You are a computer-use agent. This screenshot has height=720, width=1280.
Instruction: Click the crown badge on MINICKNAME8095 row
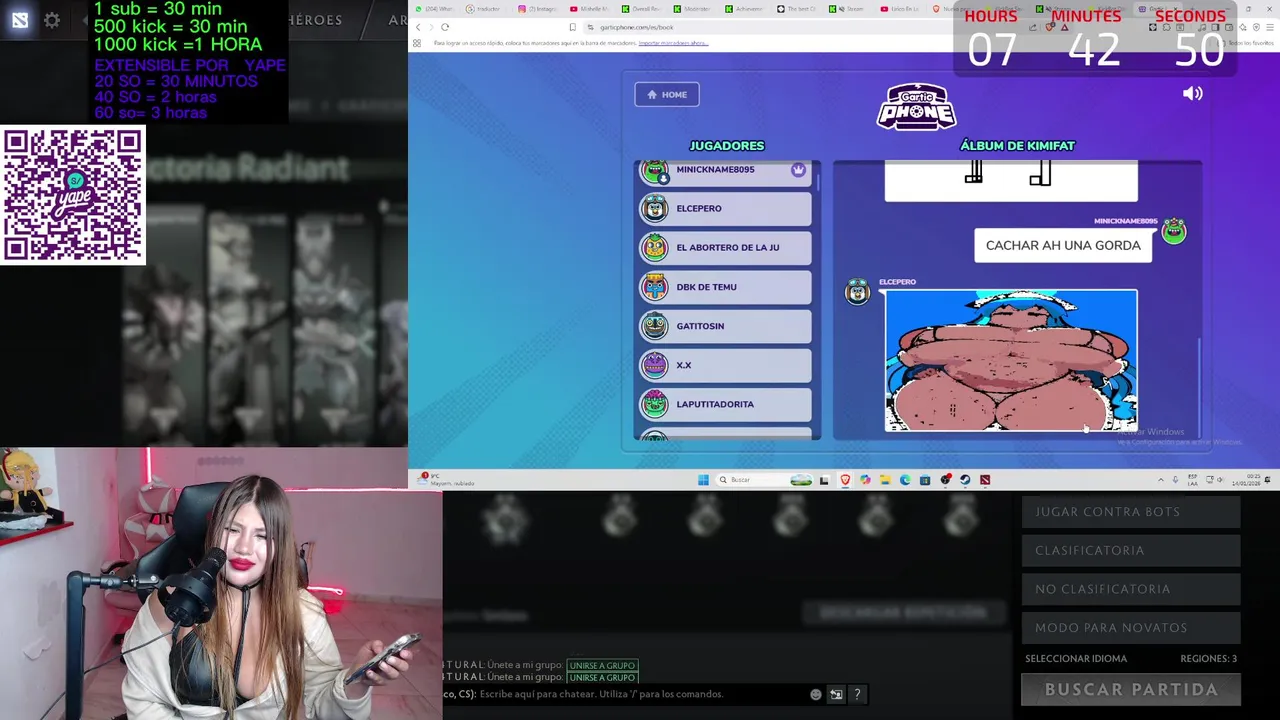[798, 170]
